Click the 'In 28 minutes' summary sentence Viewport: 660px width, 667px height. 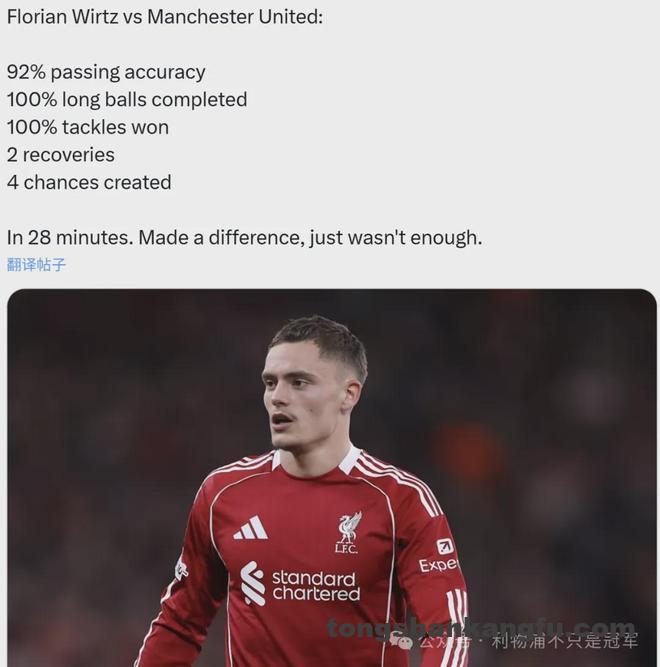tap(244, 238)
